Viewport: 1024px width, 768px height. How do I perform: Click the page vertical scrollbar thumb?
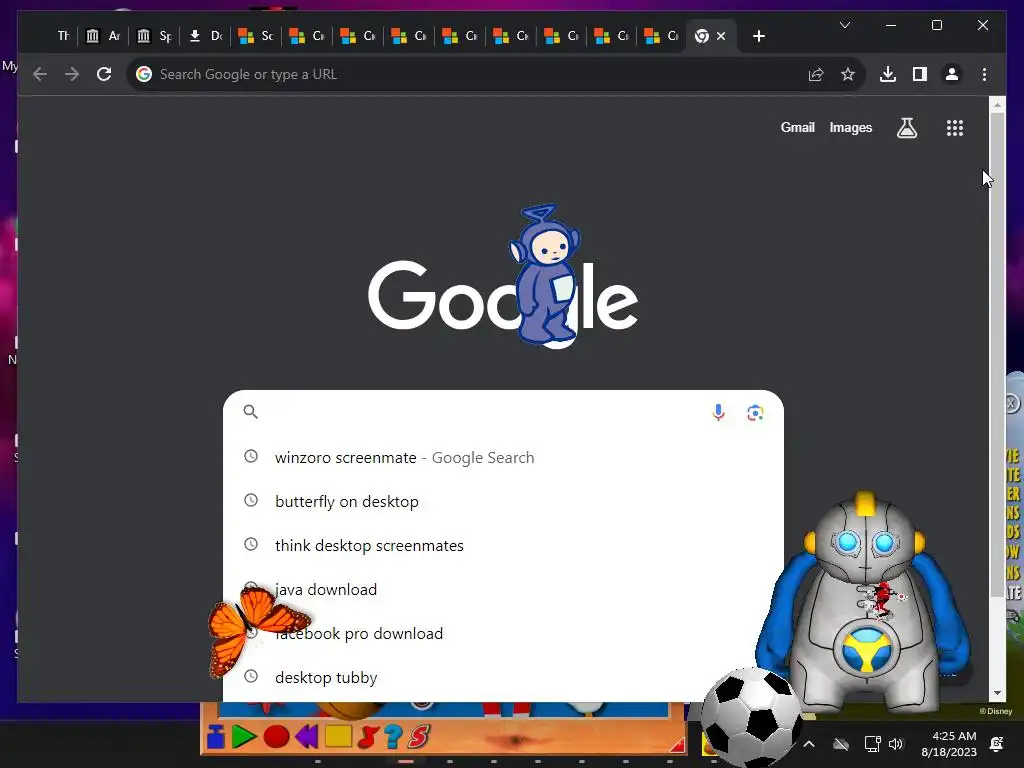(997, 353)
